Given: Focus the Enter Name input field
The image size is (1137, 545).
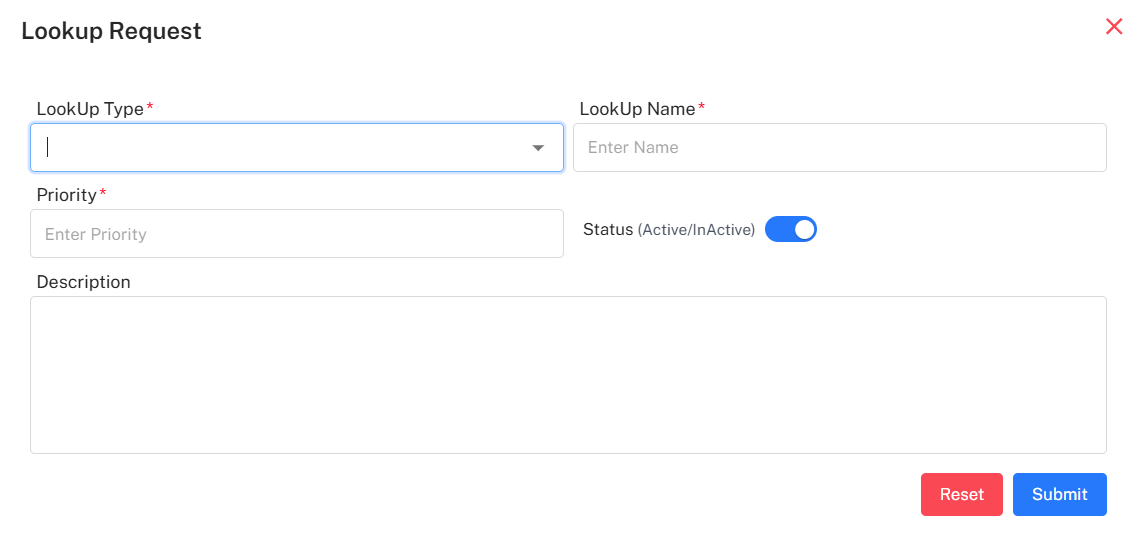Looking at the screenshot, I should pos(839,148).
